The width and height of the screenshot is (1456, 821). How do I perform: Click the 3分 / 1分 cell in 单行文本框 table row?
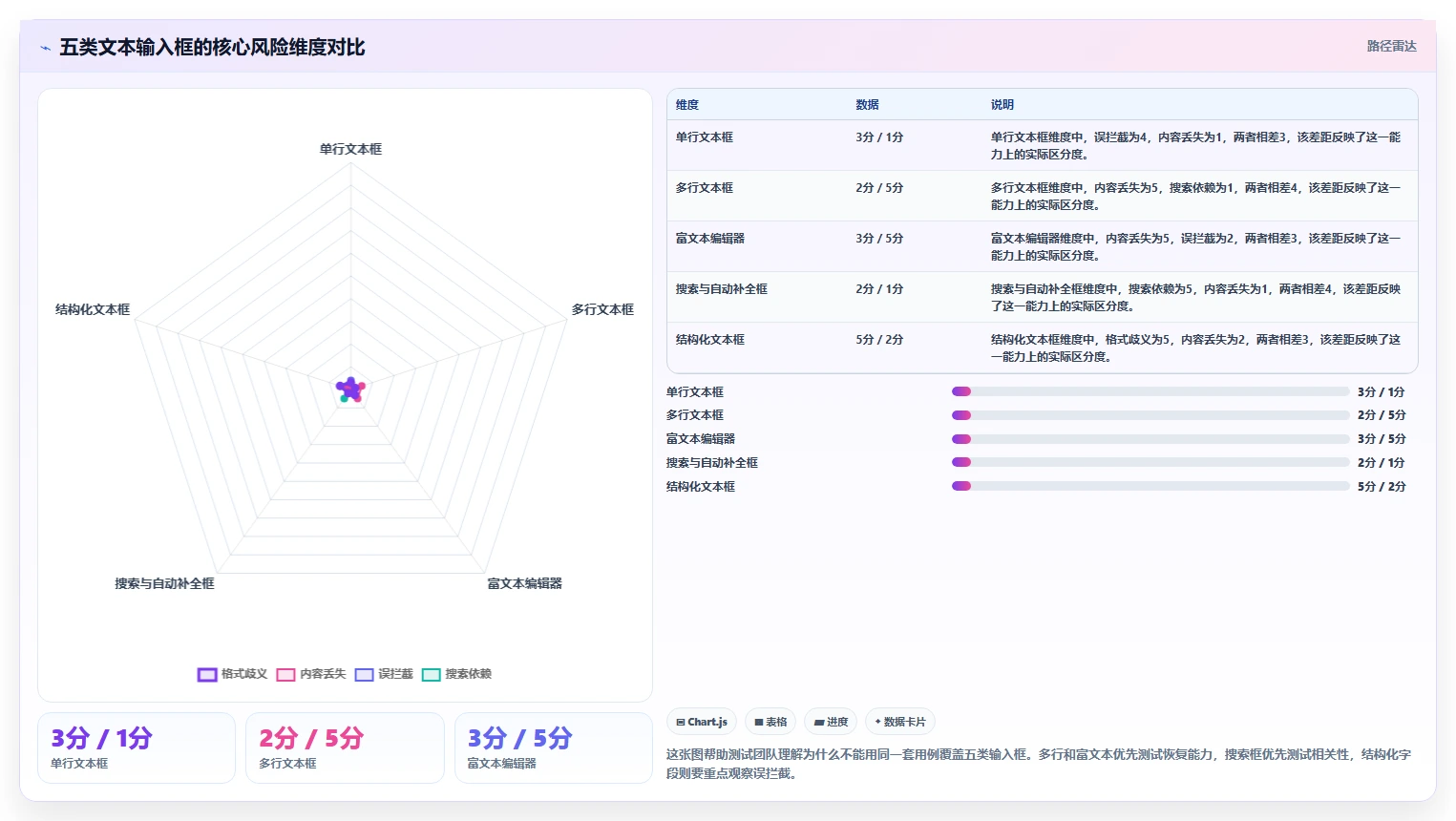tap(879, 137)
